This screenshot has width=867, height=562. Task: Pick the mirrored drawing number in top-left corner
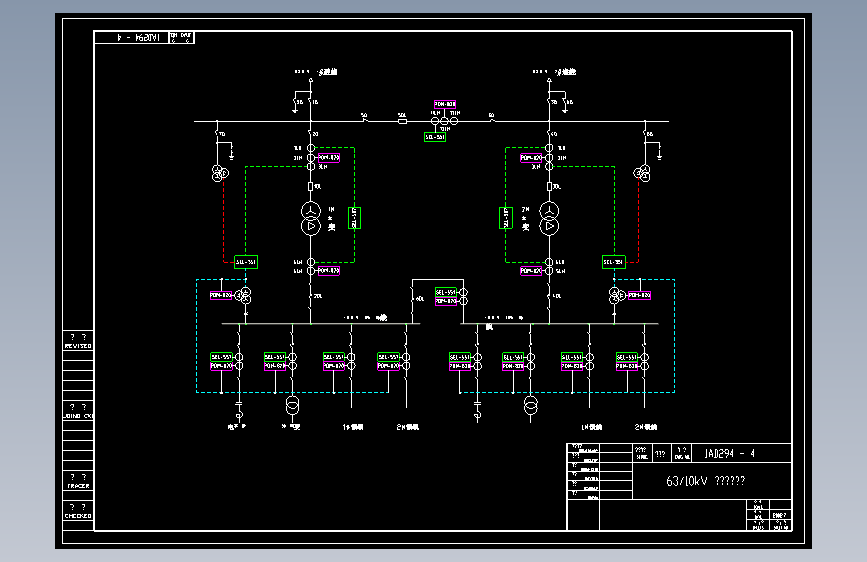pos(138,38)
